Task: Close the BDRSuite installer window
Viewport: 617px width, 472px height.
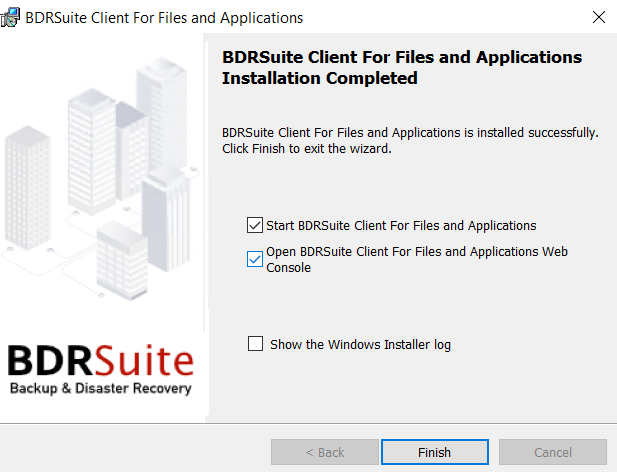Action: click(x=599, y=17)
